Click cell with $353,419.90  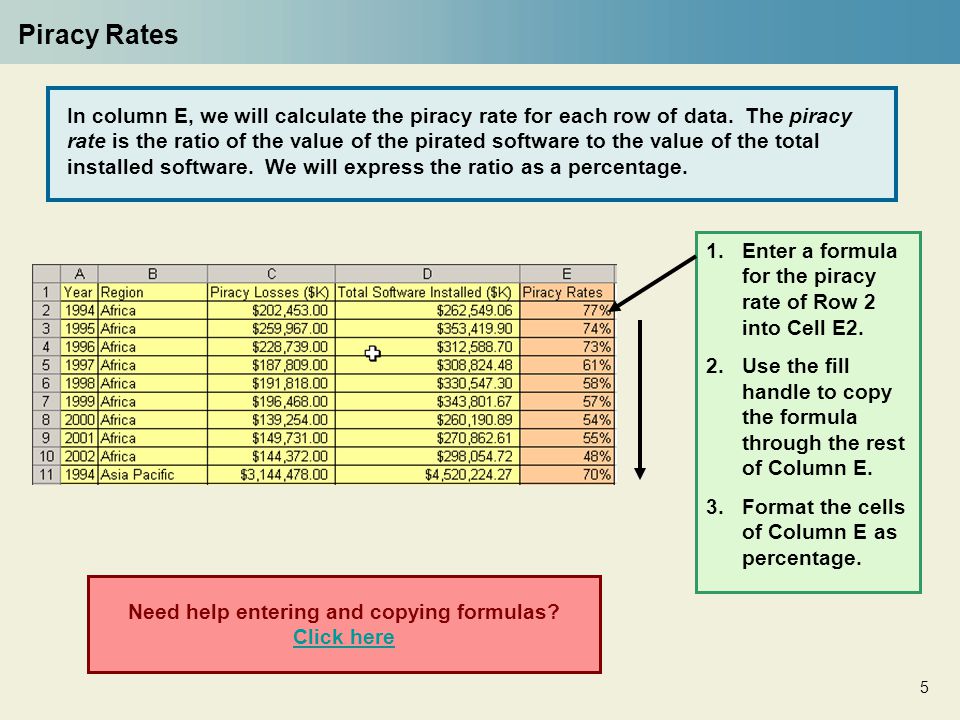427,329
